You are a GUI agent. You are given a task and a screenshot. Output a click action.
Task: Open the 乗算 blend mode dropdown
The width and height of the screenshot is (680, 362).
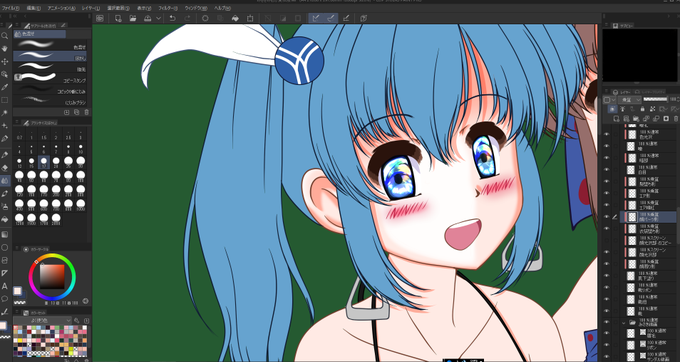tap(630, 99)
